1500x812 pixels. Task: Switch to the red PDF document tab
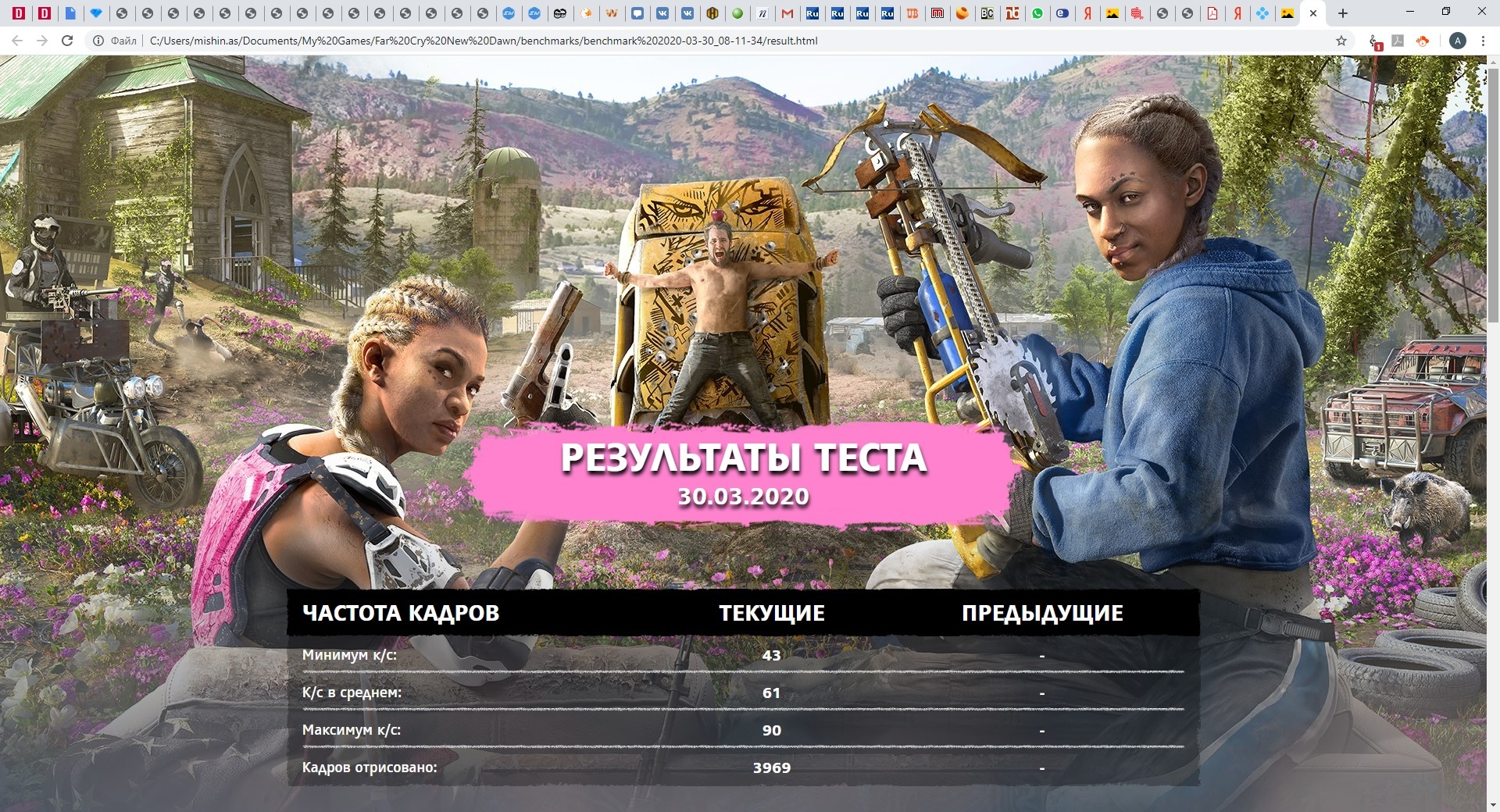[x=1212, y=13]
